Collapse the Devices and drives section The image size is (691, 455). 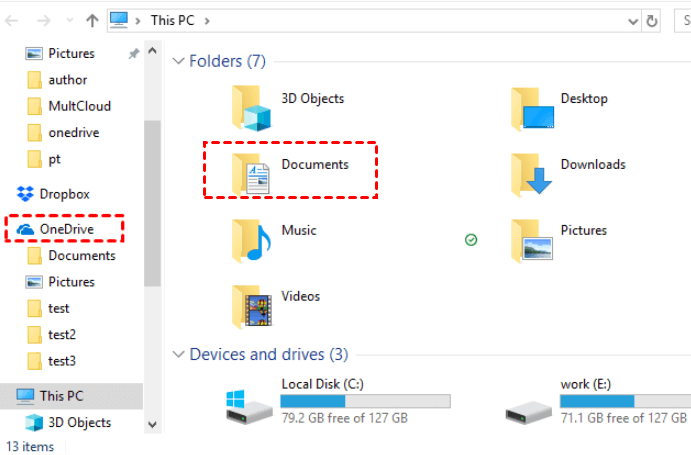[x=178, y=354]
